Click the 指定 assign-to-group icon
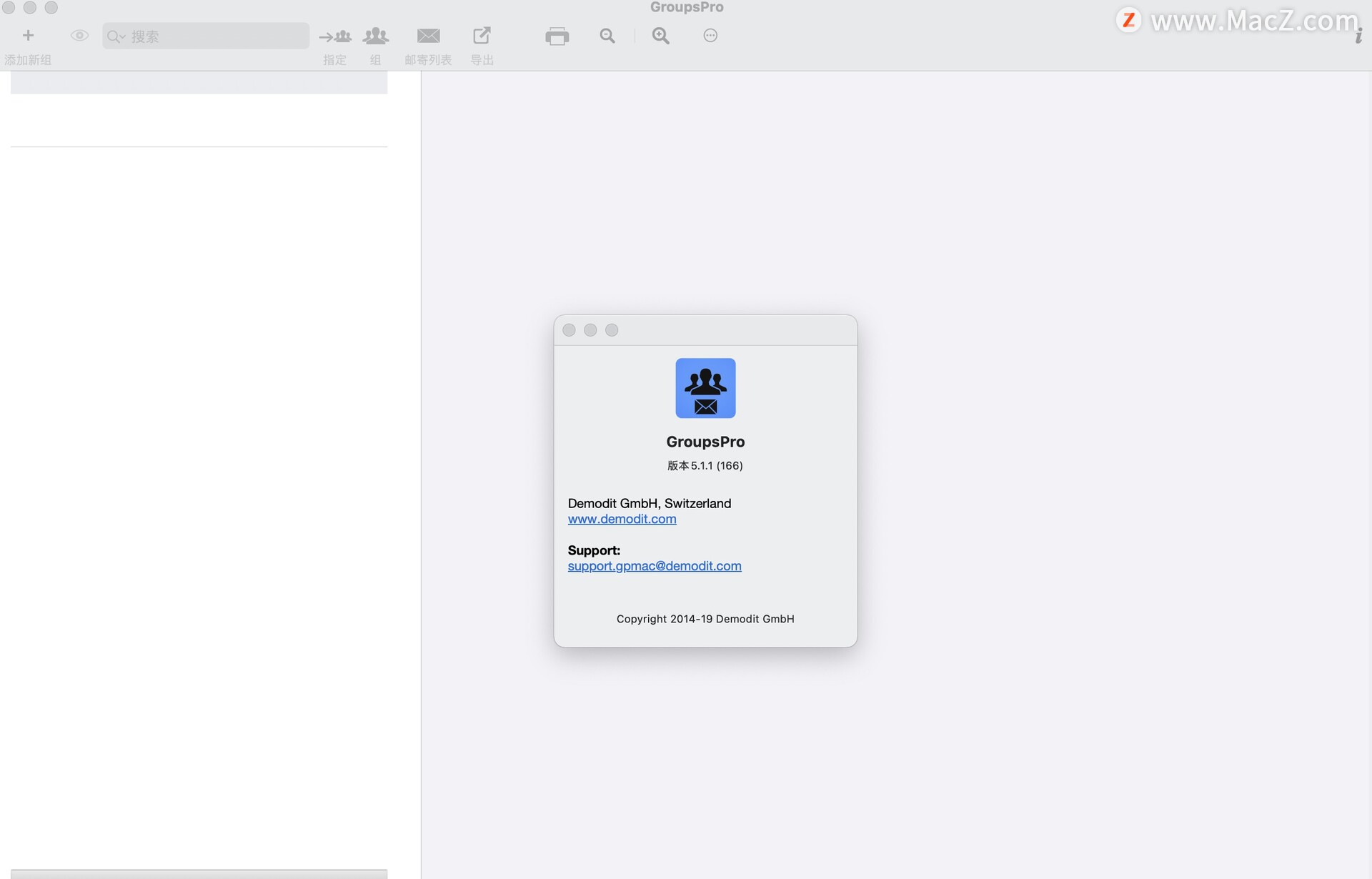 coord(334,36)
